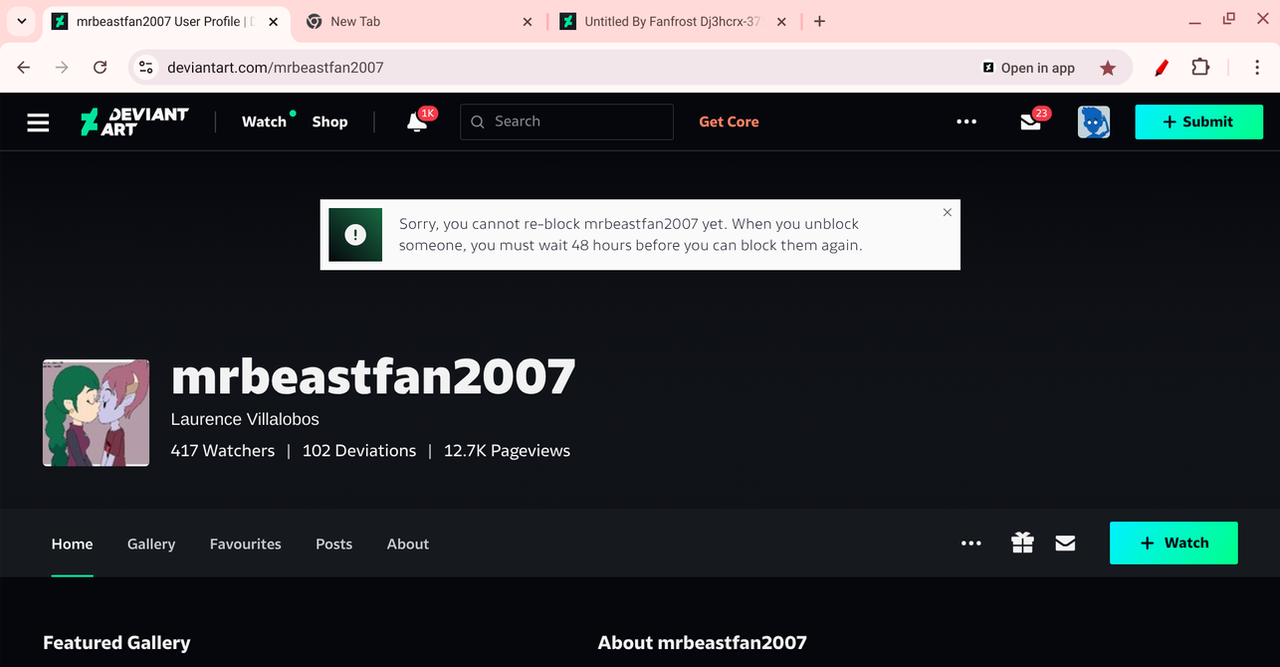Open the notes envelope with 23 badge
This screenshot has height=667, width=1280.
click(1031, 122)
